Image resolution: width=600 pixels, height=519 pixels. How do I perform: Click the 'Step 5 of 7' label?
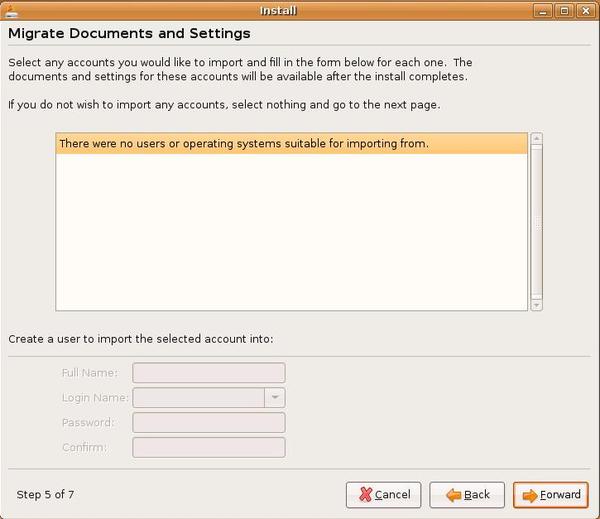click(x=45, y=495)
